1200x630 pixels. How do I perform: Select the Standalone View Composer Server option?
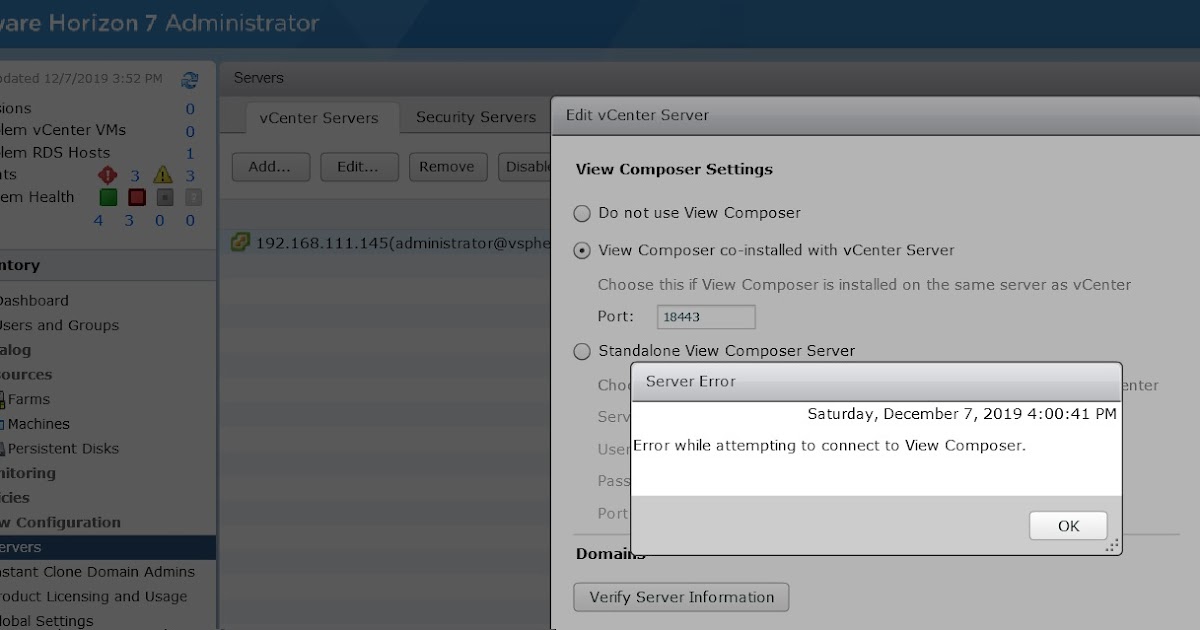[581, 351]
